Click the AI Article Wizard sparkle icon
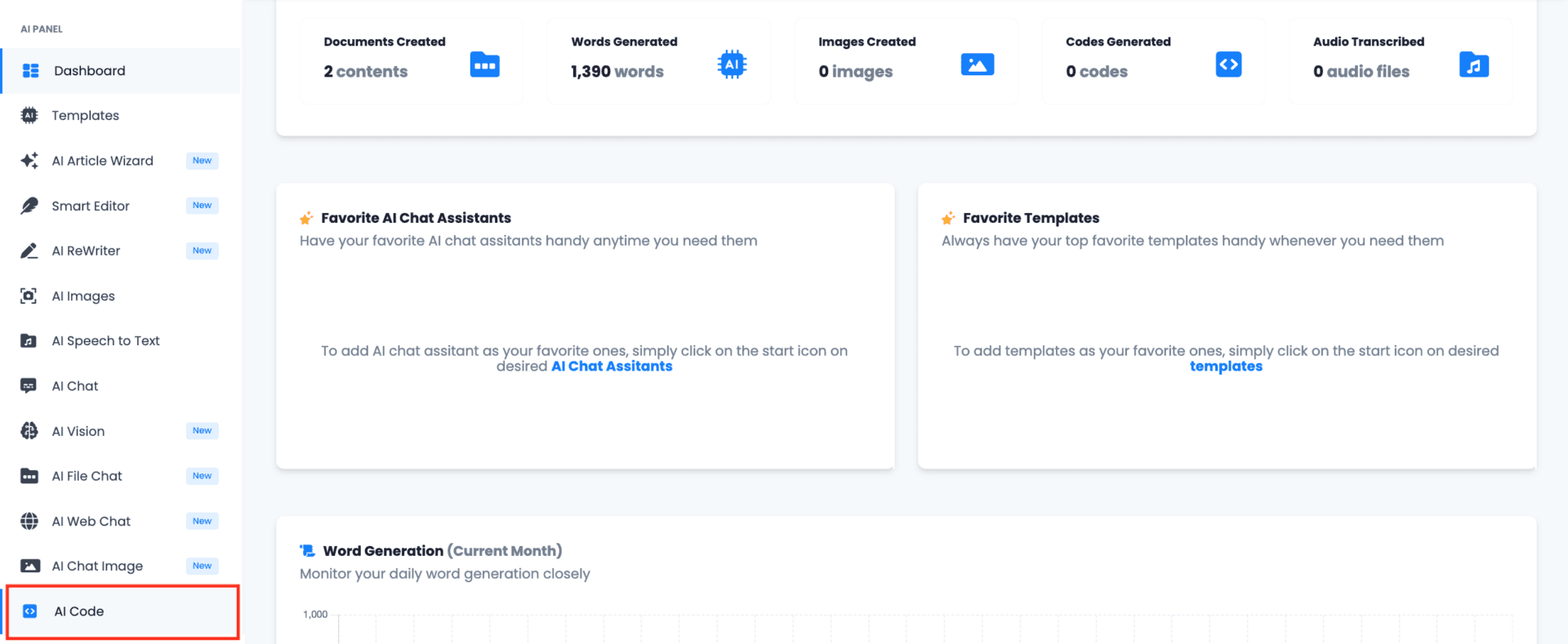Screen dimensions: 1568x644 29,161
